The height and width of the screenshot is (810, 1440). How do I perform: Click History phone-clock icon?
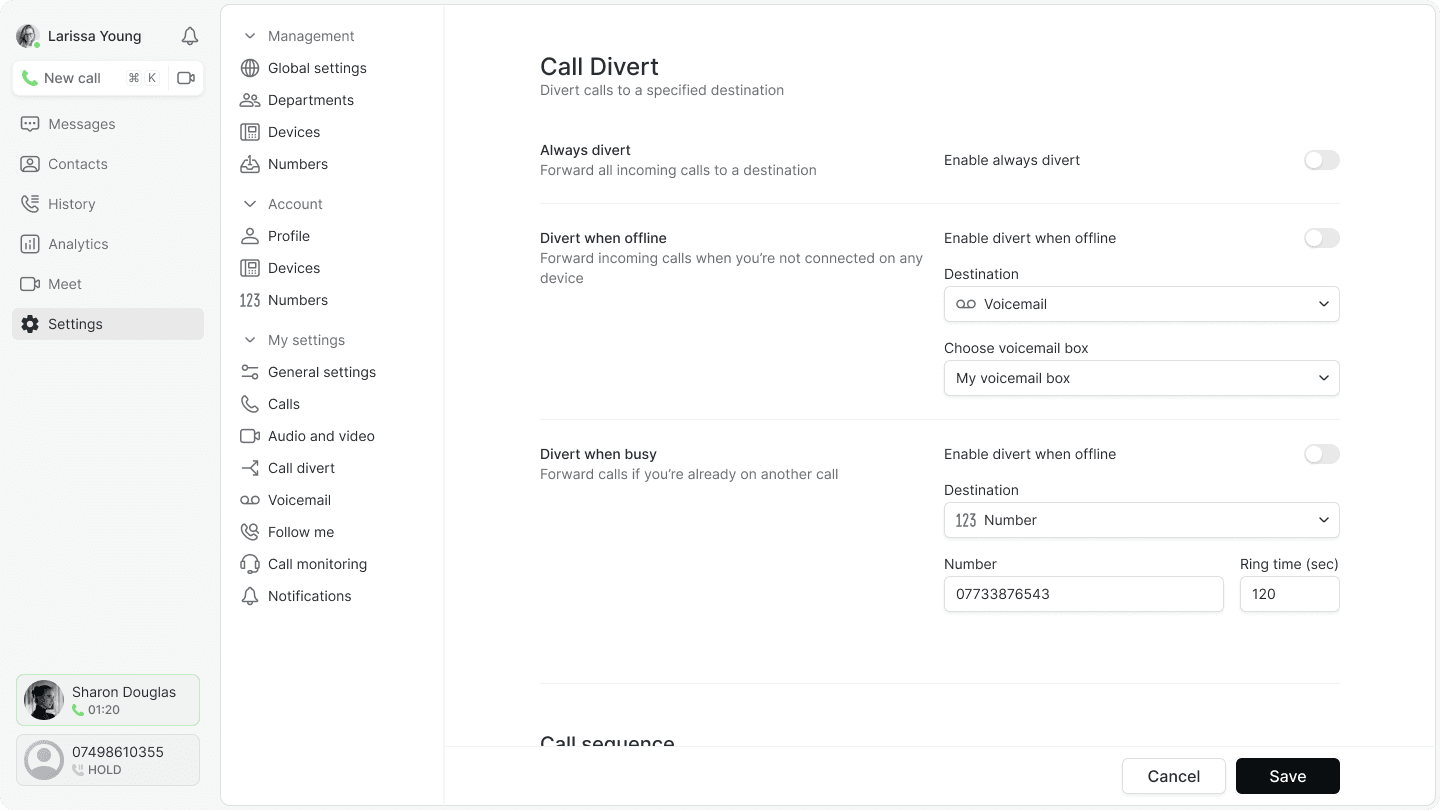pos(30,204)
